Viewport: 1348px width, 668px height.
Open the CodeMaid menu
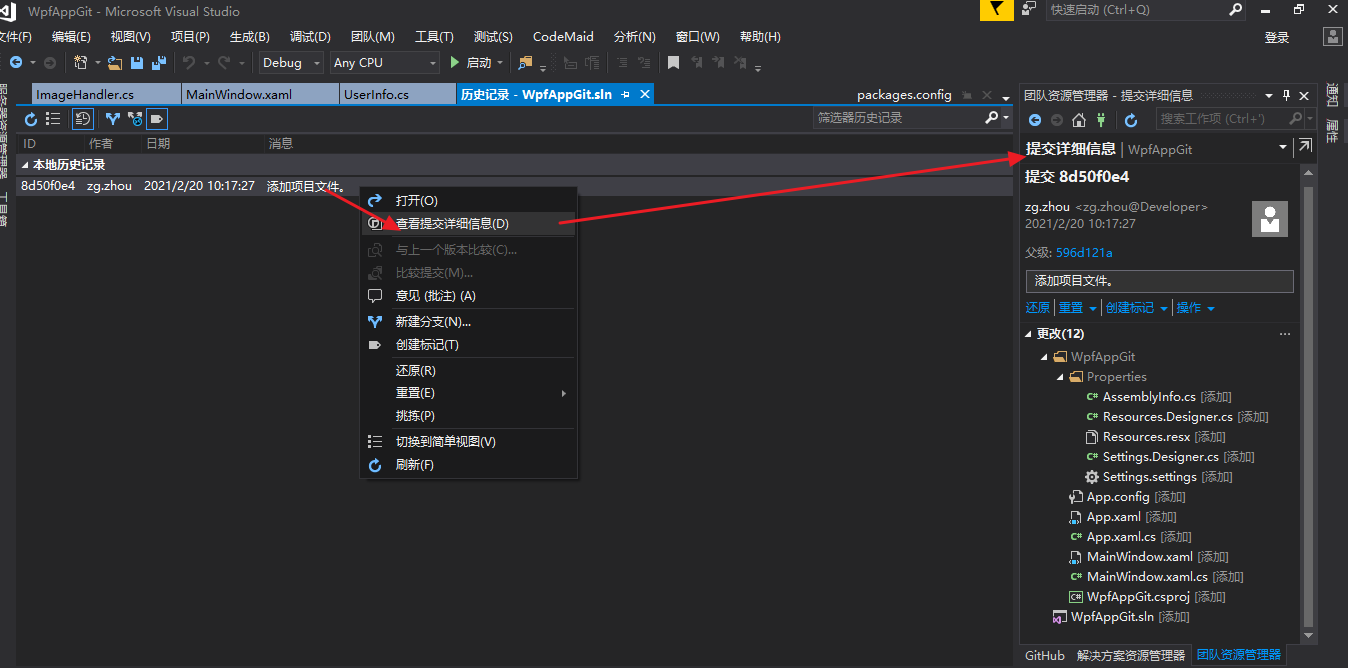[563, 36]
